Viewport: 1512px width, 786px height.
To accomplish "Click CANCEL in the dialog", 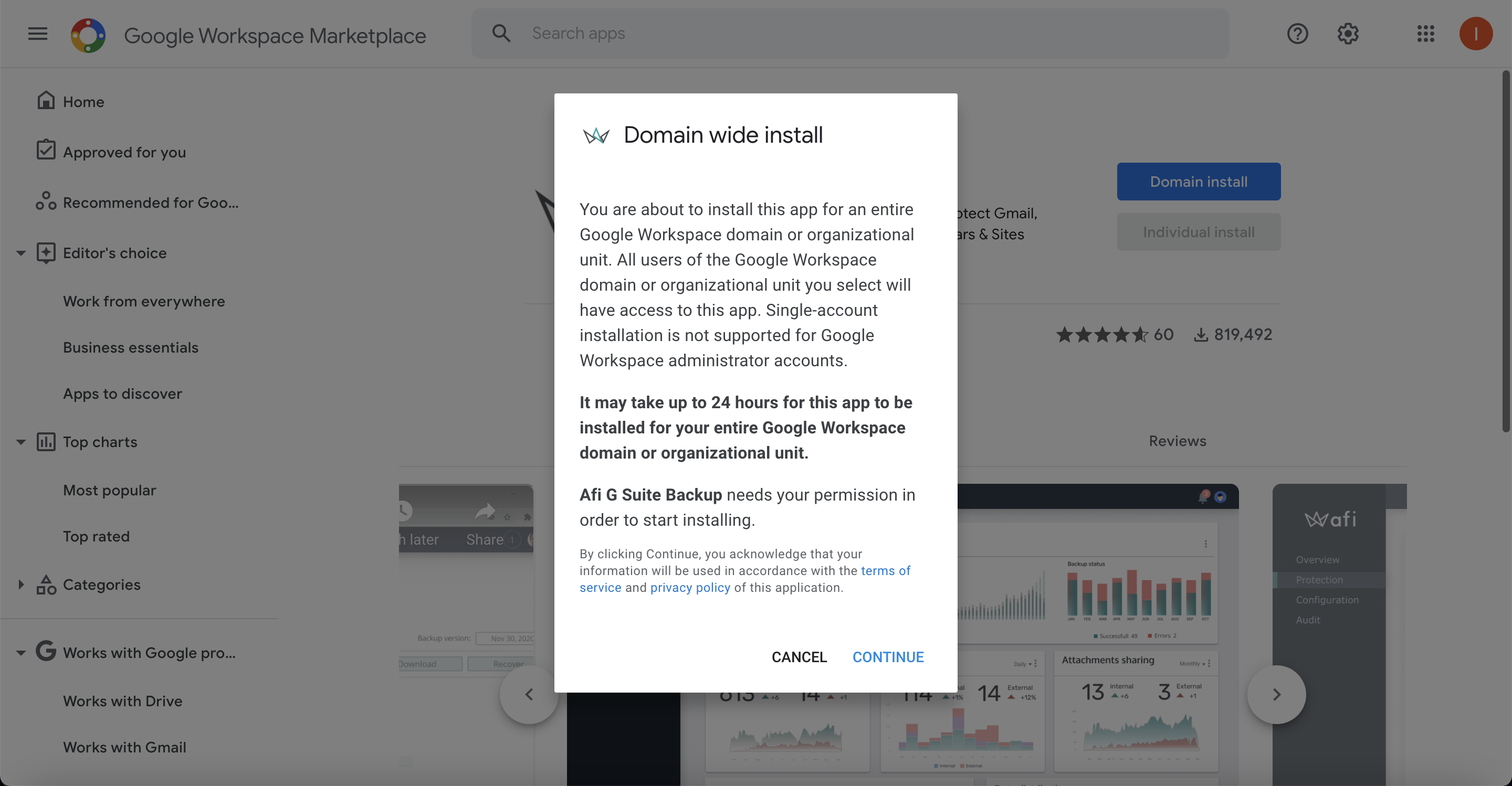I will click(x=799, y=656).
